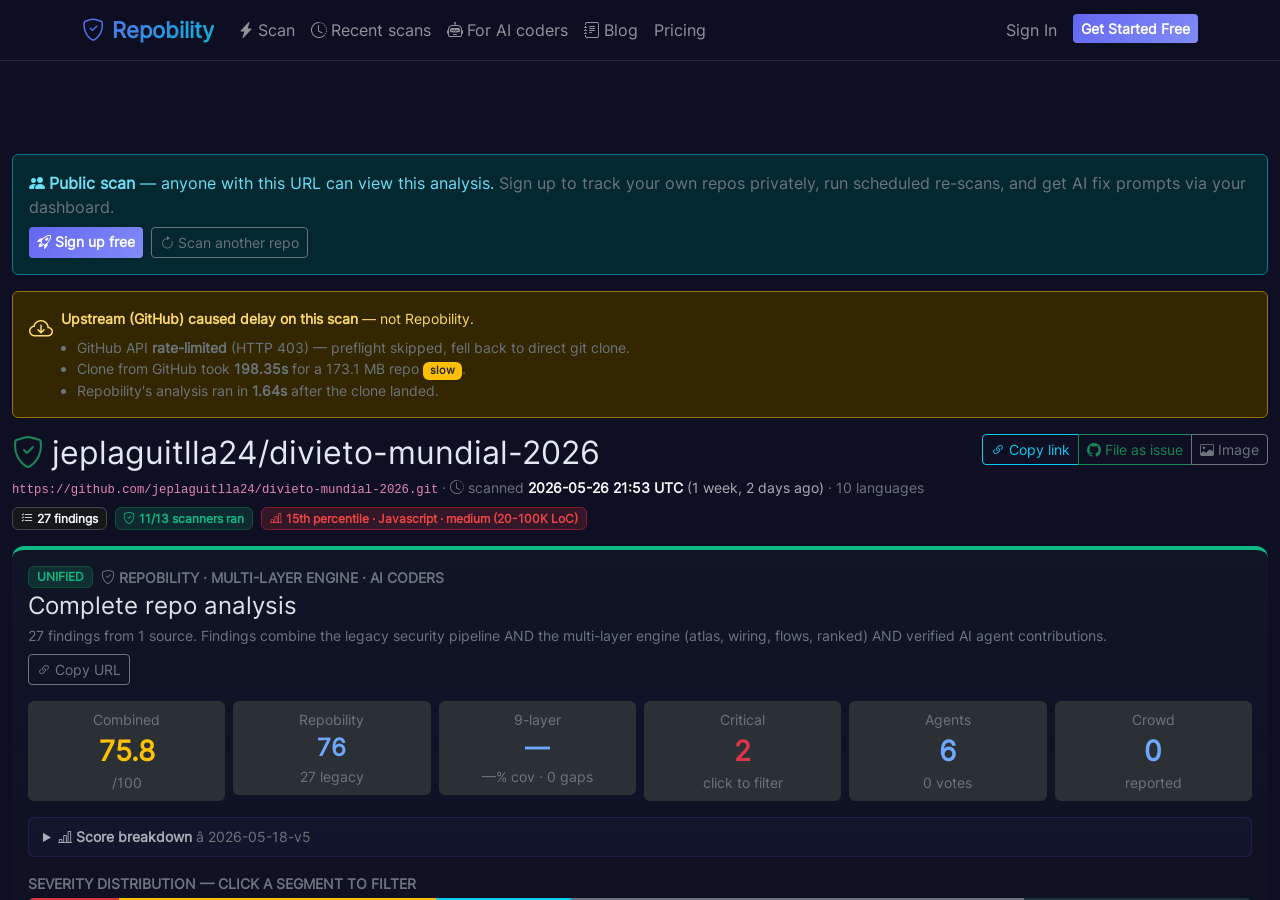Image resolution: width=1280 pixels, height=900 pixels.
Task: Click the 2026-05-26 21:53 UTC timestamp
Action: [x=606, y=488]
